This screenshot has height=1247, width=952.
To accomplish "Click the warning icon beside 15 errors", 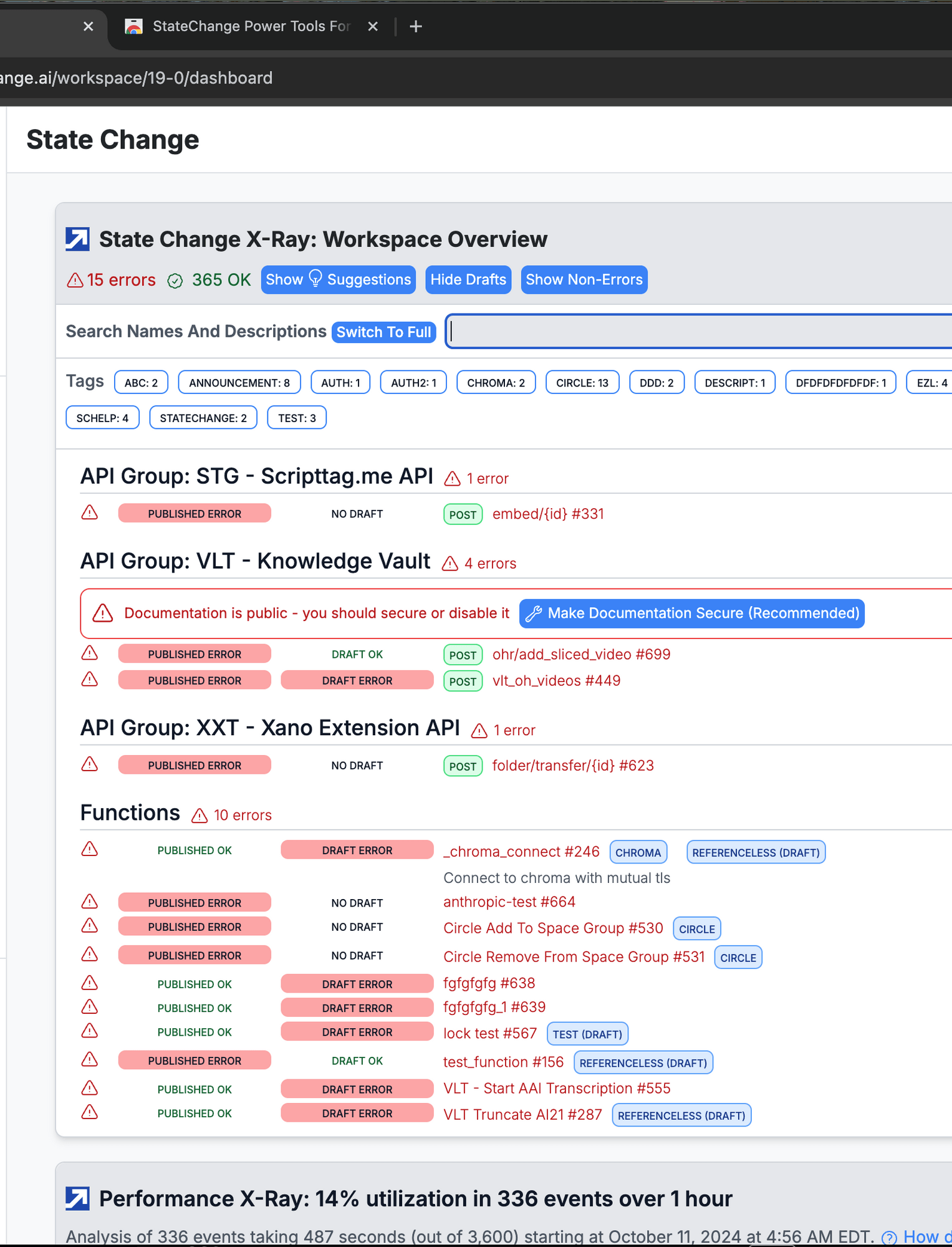I will 75,280.
